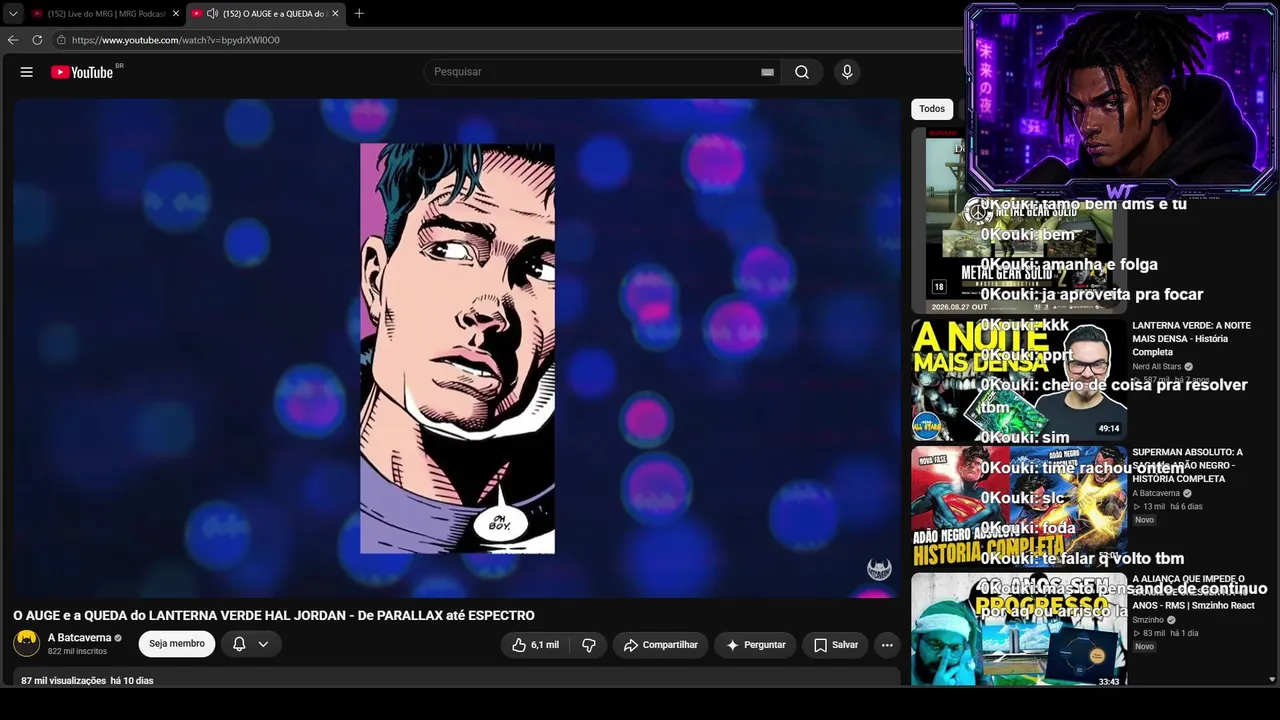Open a new browser tab
1280x720 pixels.
[359, 13]
